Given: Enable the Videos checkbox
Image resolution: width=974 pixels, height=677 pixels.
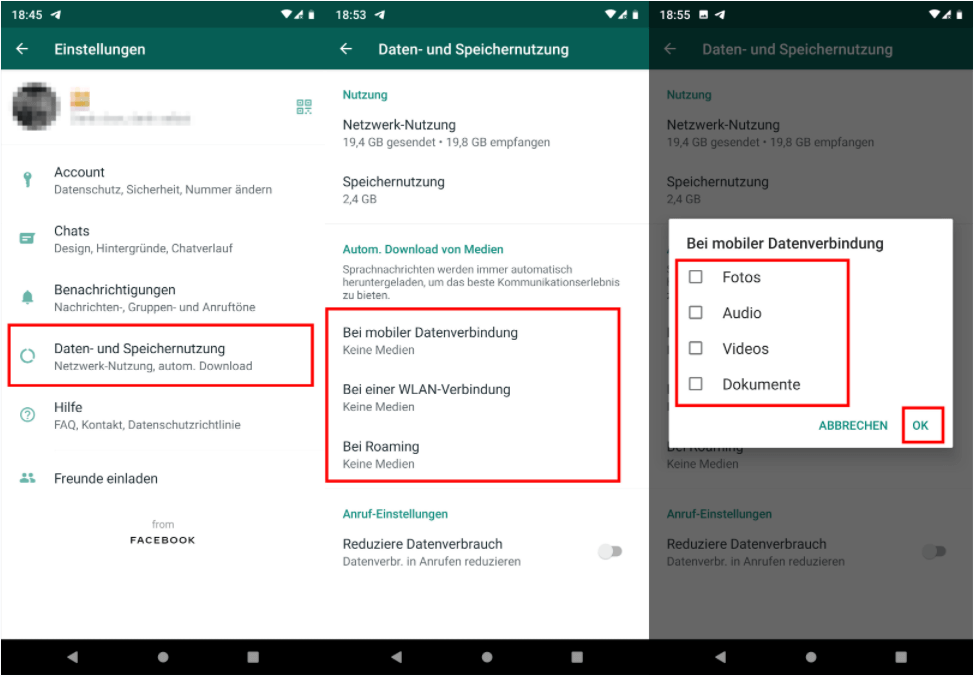Looking at the screenshot, I should click(x=696, y=349).
